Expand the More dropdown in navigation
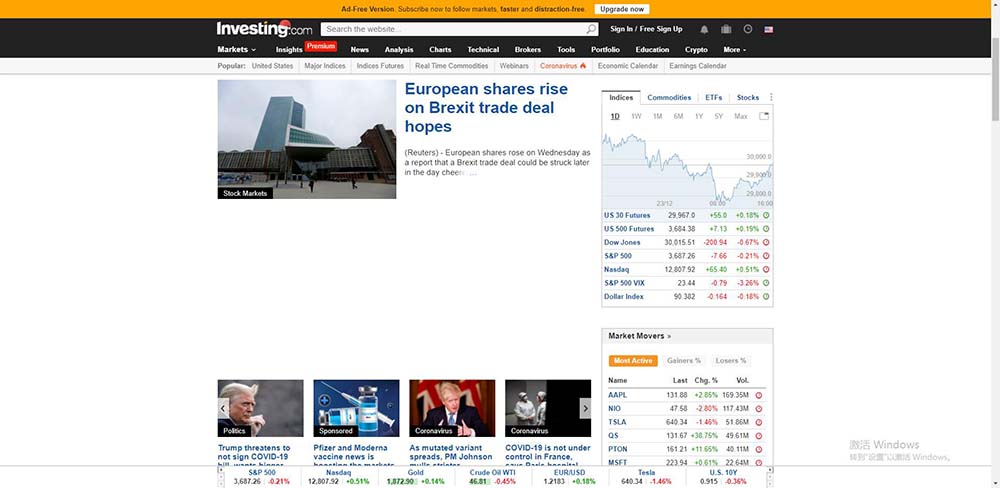This screenshot has width=1000, height=488. click(x=735, y=49)
